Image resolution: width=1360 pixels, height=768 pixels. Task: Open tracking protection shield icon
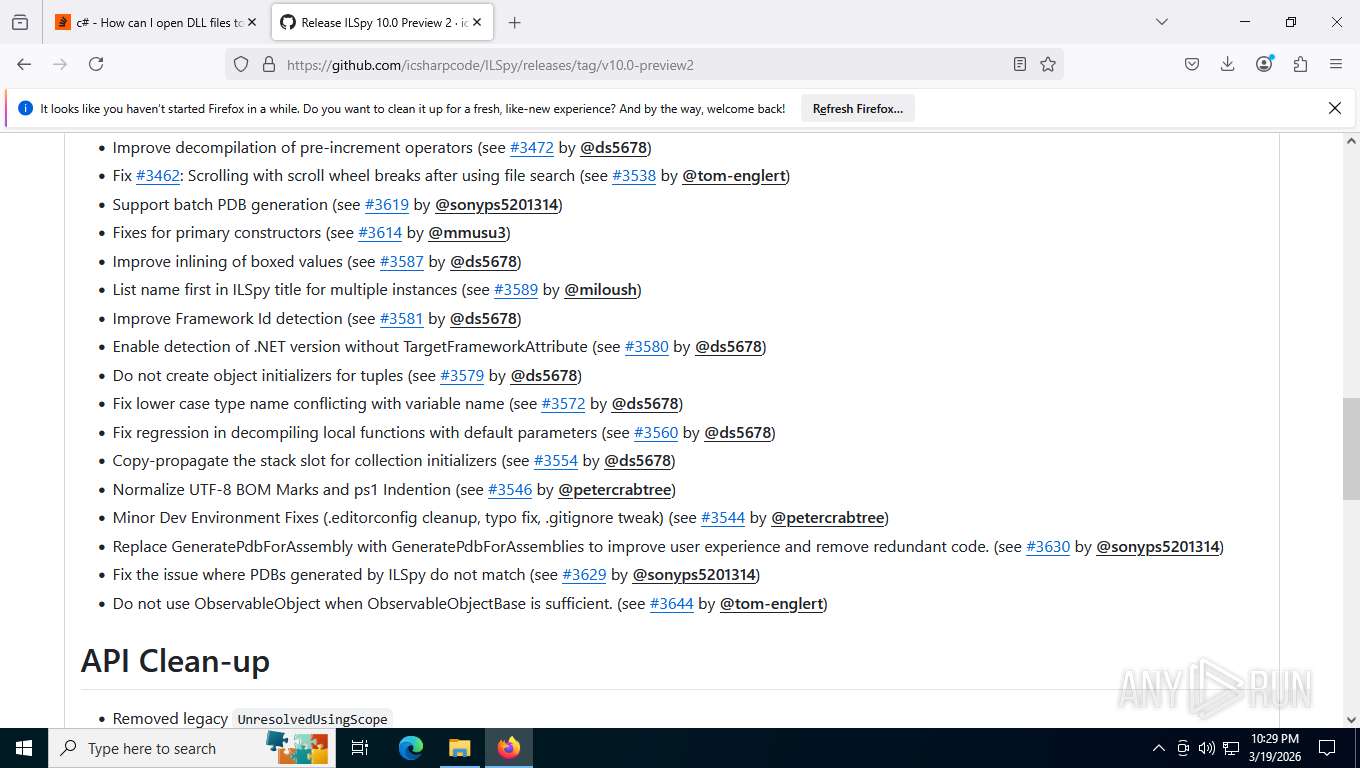point(241,64)
